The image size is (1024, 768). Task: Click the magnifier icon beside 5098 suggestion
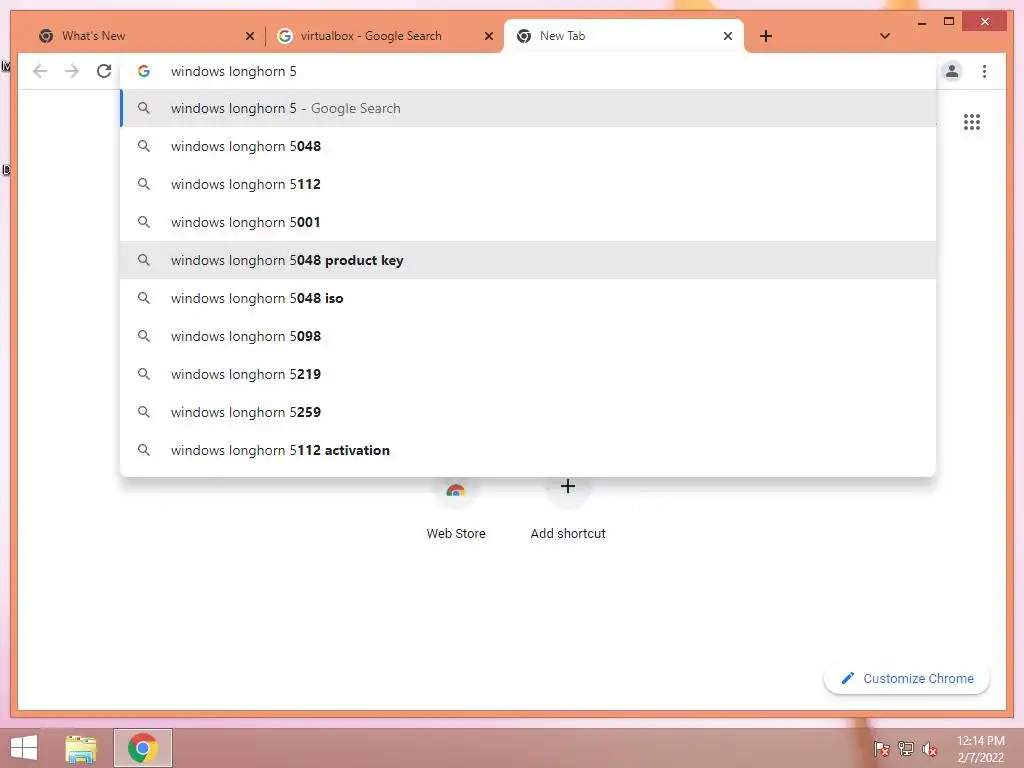click(x=144, y=336)
